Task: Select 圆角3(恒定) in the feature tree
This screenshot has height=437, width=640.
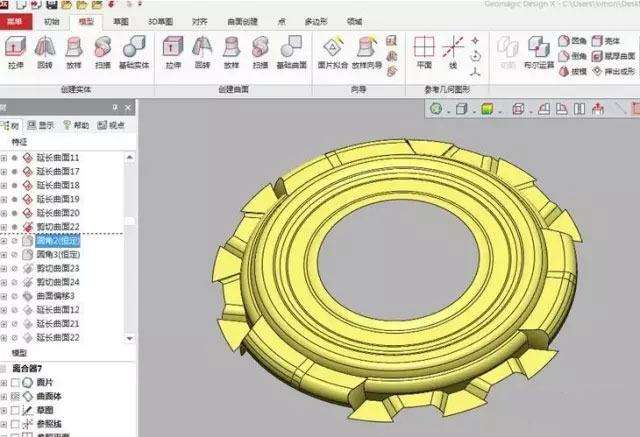Action: [56, 255]
